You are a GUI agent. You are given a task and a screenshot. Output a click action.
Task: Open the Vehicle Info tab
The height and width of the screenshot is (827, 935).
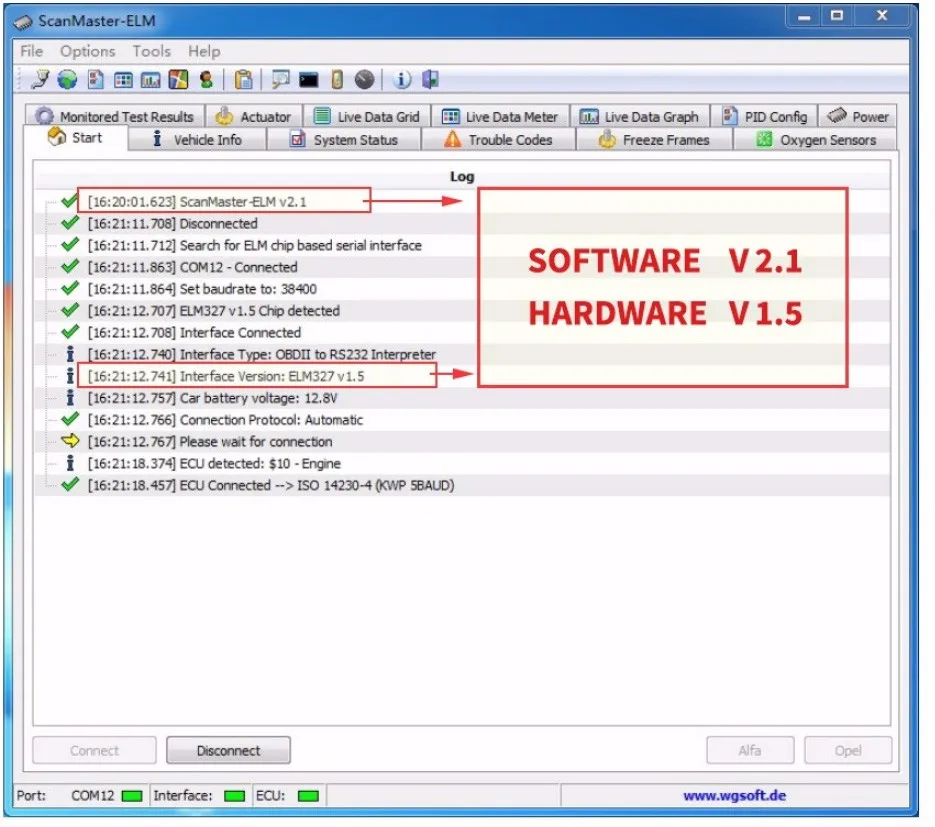(197, 140)
